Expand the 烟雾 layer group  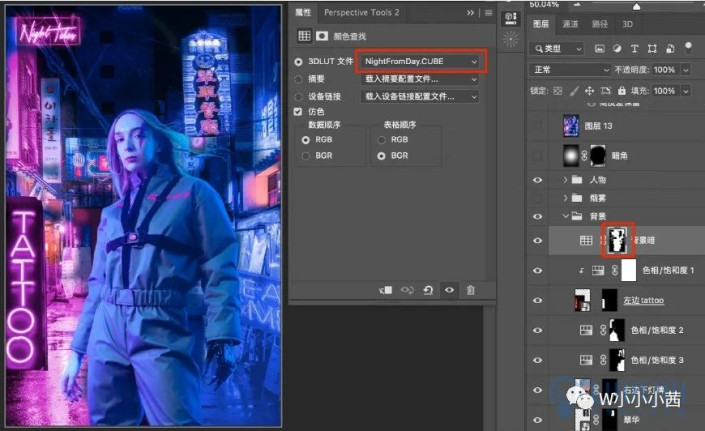(565, 198)
